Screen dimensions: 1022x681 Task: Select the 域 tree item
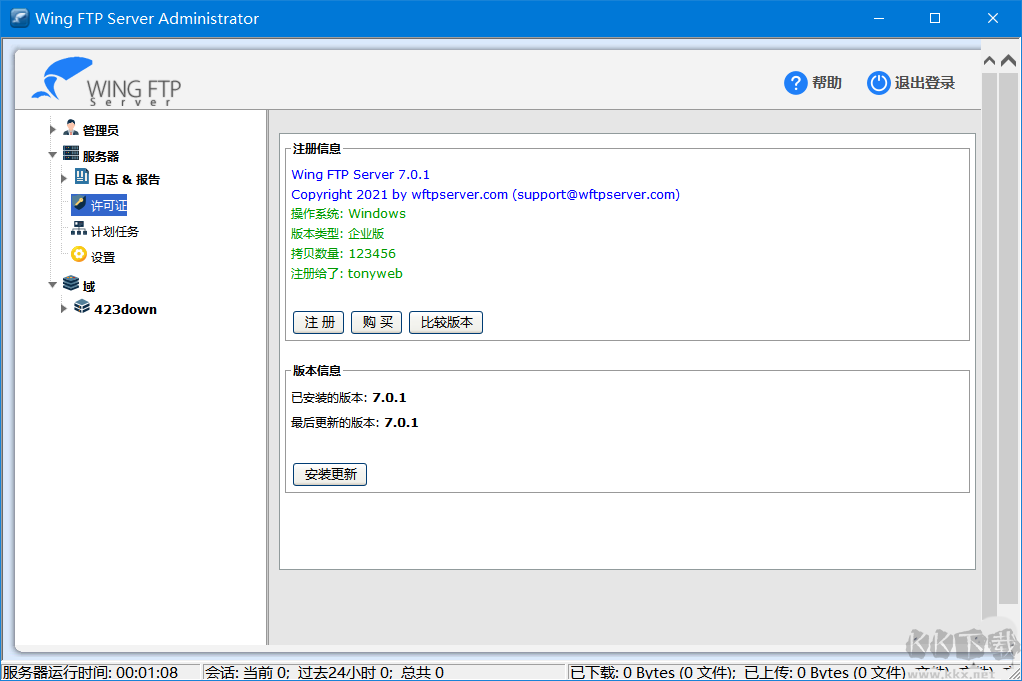[89, 286]
